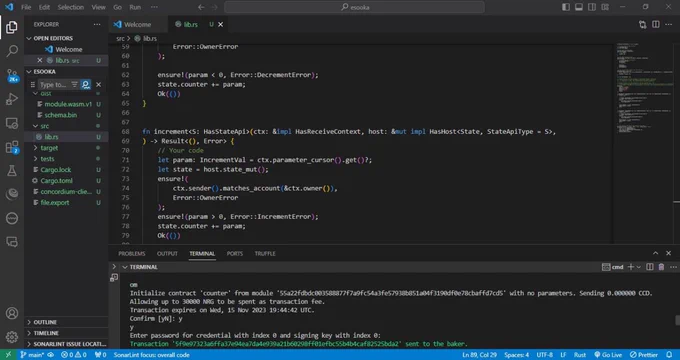Open the Search view in activity bar
This screenshot has width=680, height=360.
(x=12, y=51)
